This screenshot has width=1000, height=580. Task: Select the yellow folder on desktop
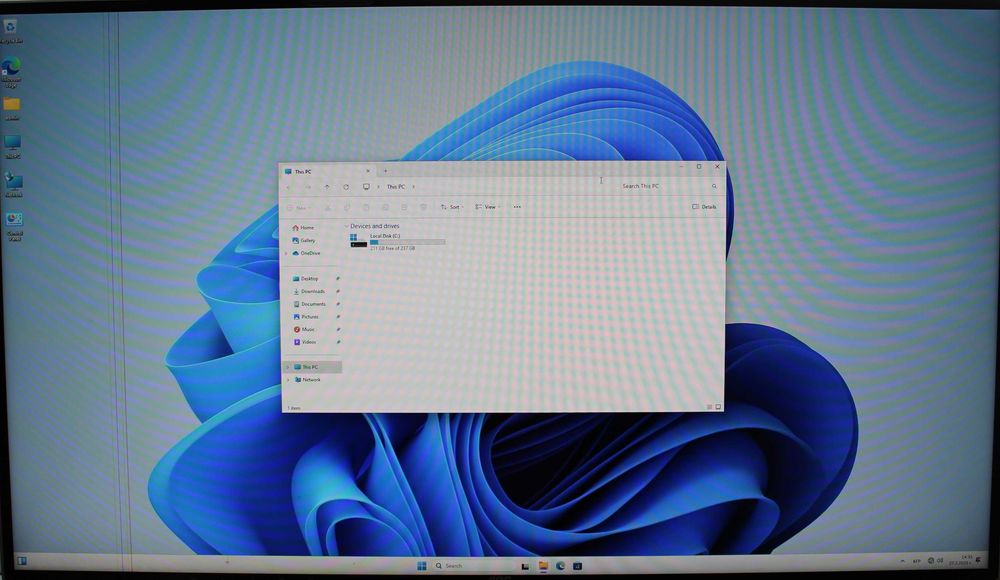click(x=11, y=108)
